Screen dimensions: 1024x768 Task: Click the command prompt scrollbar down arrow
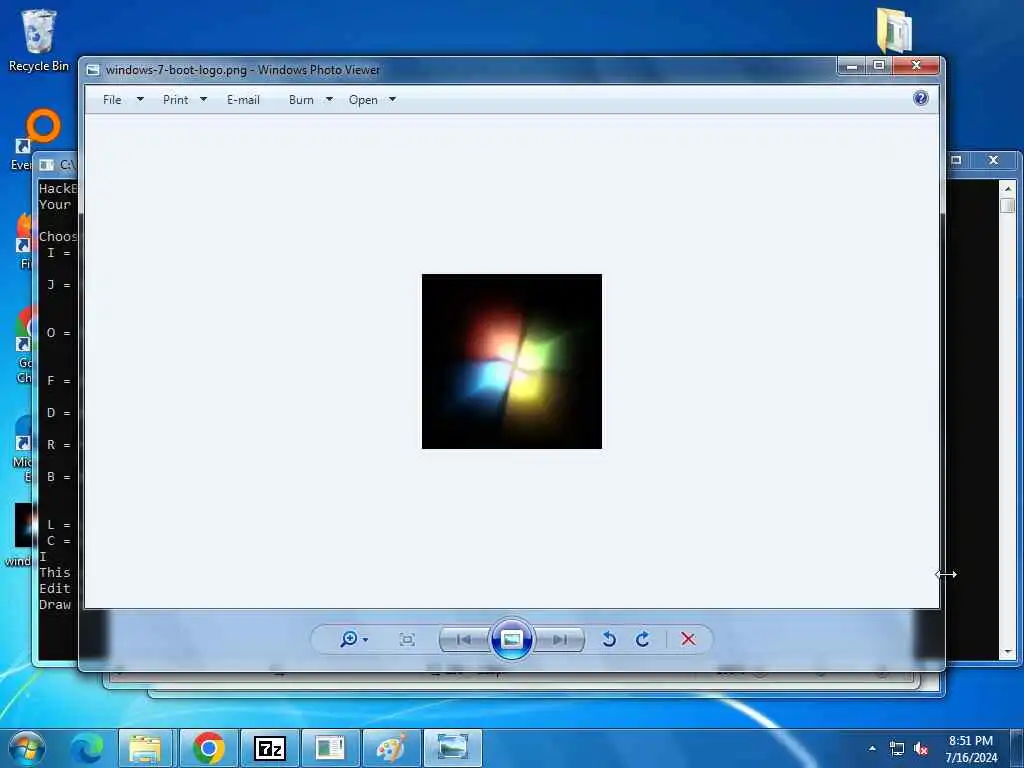tap(1007, 652)
